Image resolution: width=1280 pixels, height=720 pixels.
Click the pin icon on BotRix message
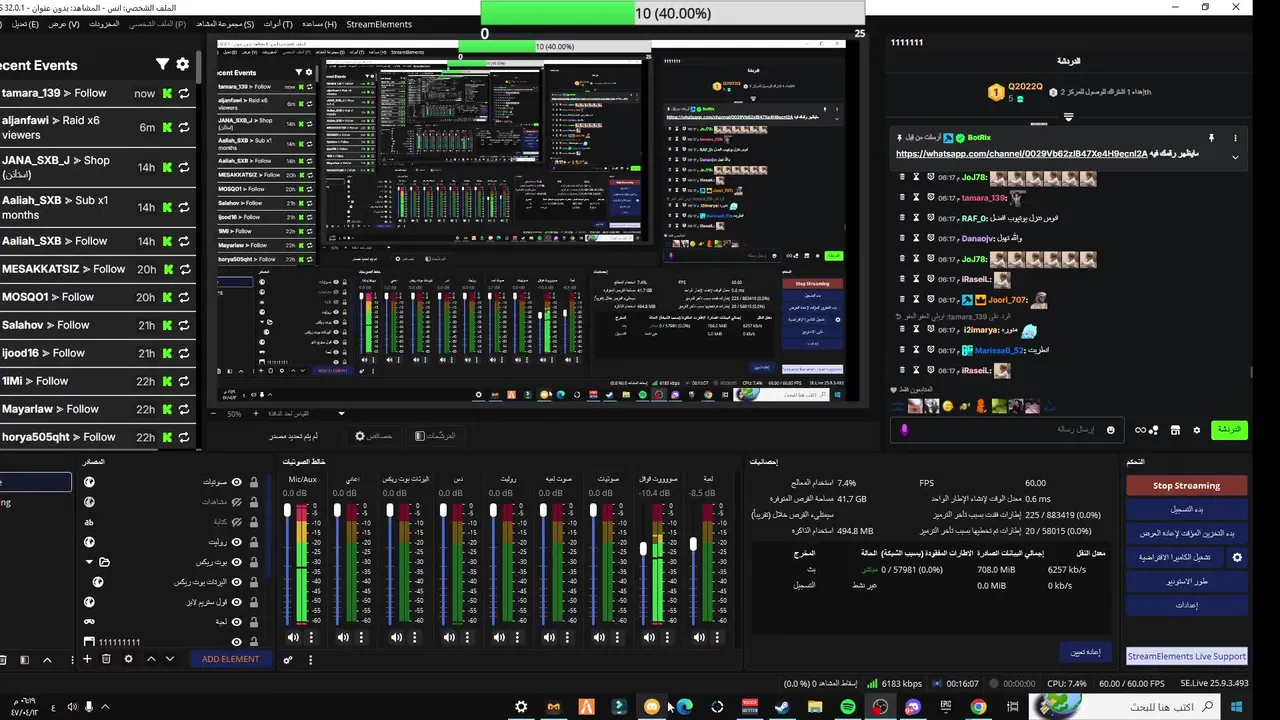(1211, 138)
